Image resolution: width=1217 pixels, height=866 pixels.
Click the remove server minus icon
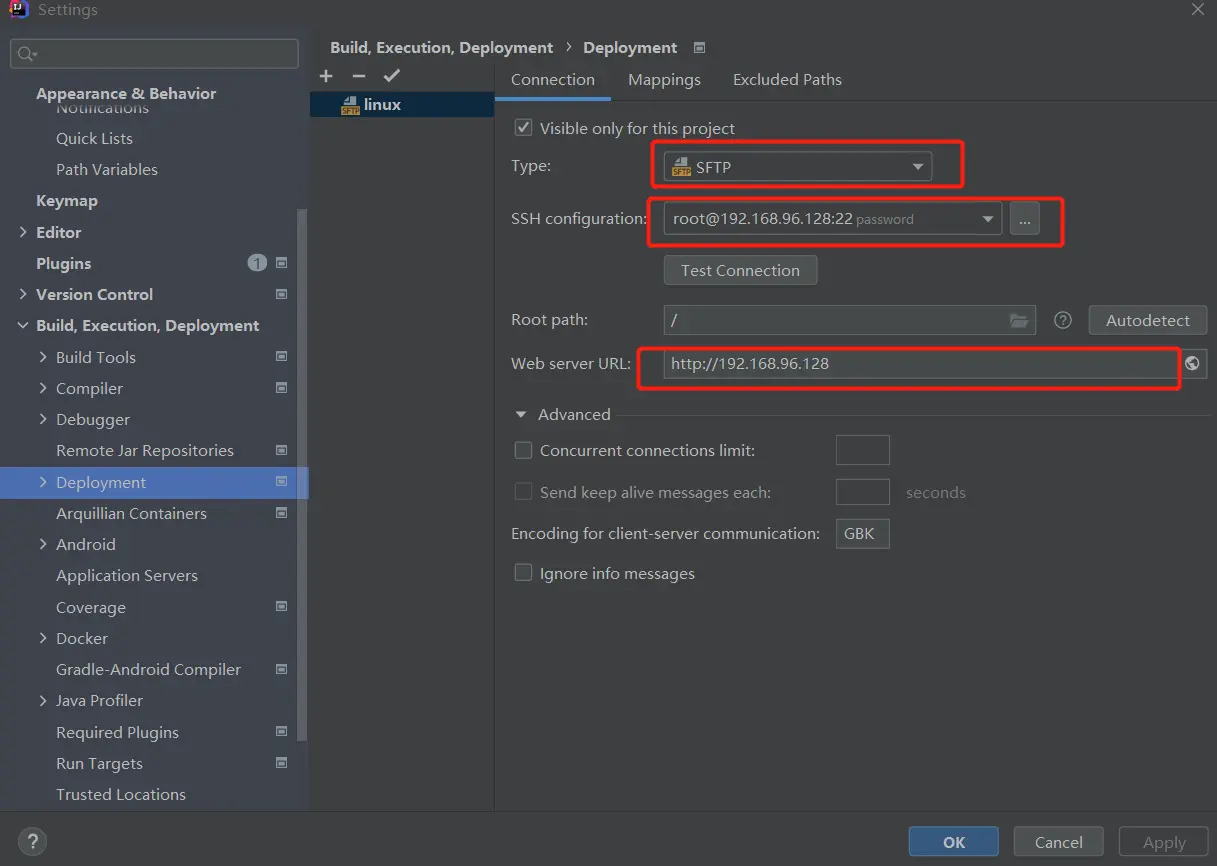point(359,76)
